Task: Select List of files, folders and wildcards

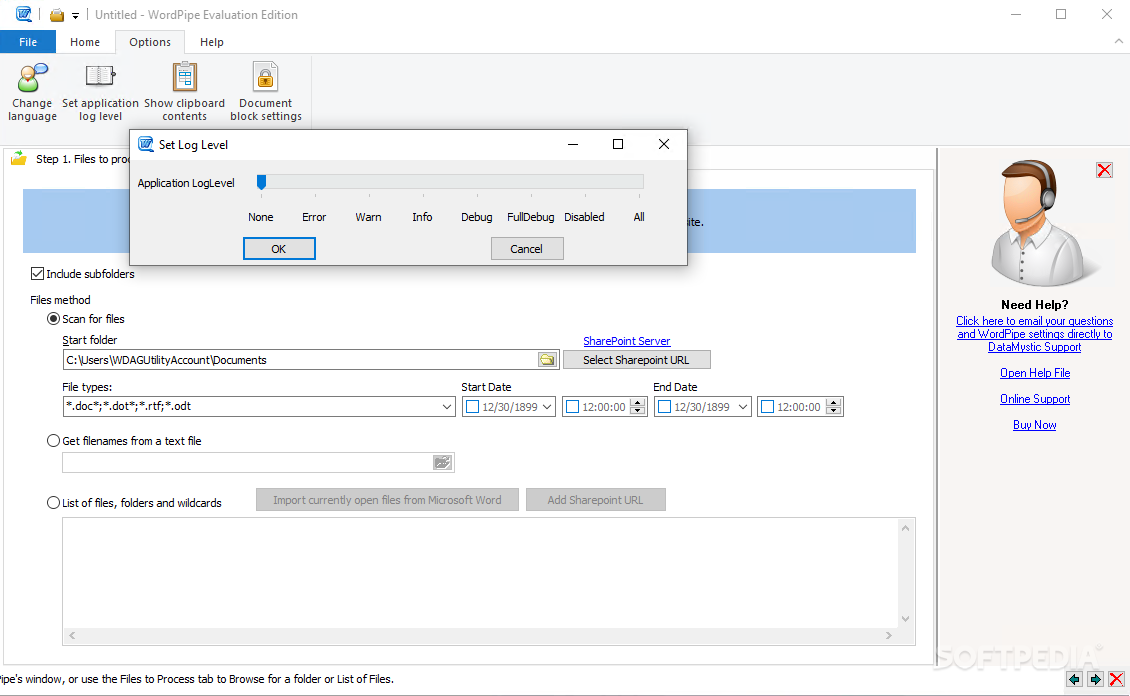Action: (53, 502)
